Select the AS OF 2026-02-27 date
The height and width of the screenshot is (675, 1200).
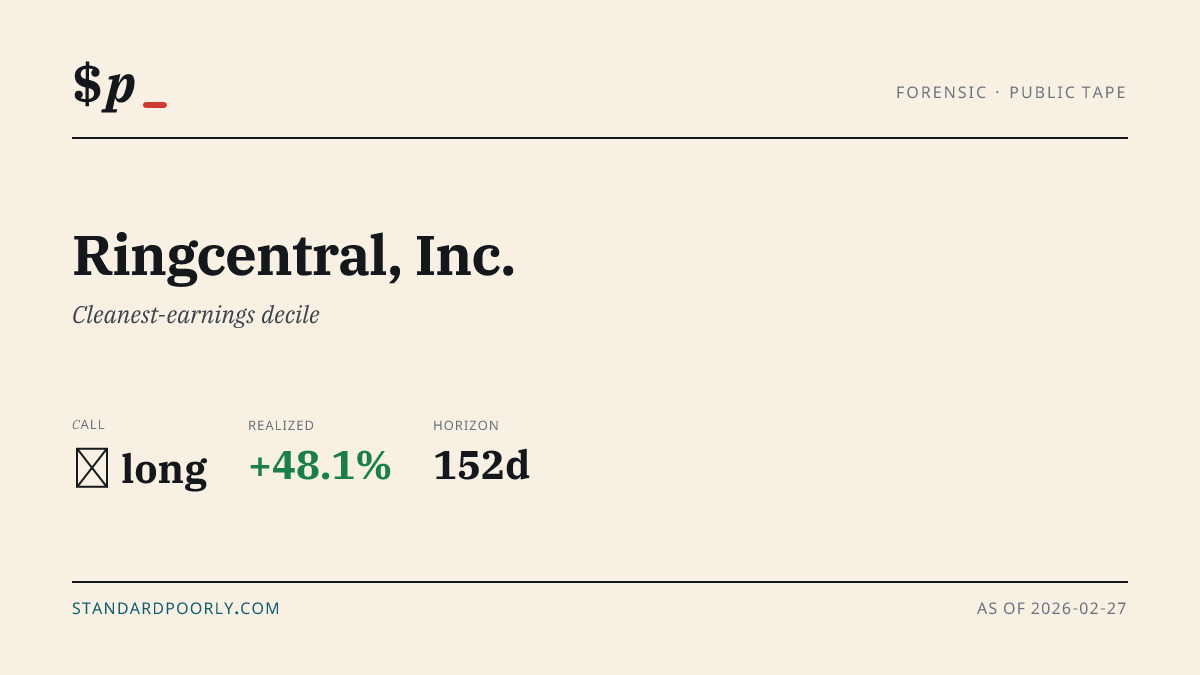coord(1052,608)
